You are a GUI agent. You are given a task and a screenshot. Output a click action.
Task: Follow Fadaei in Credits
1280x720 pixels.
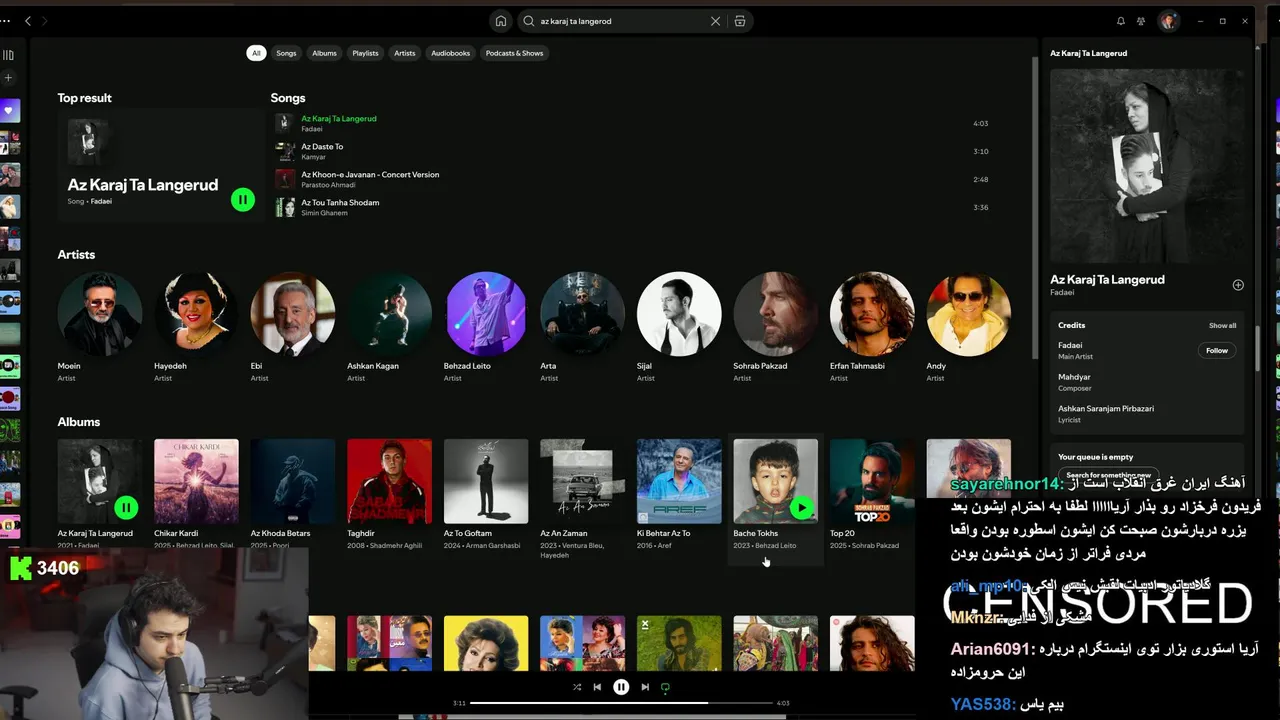click(x=1217, y=351)
